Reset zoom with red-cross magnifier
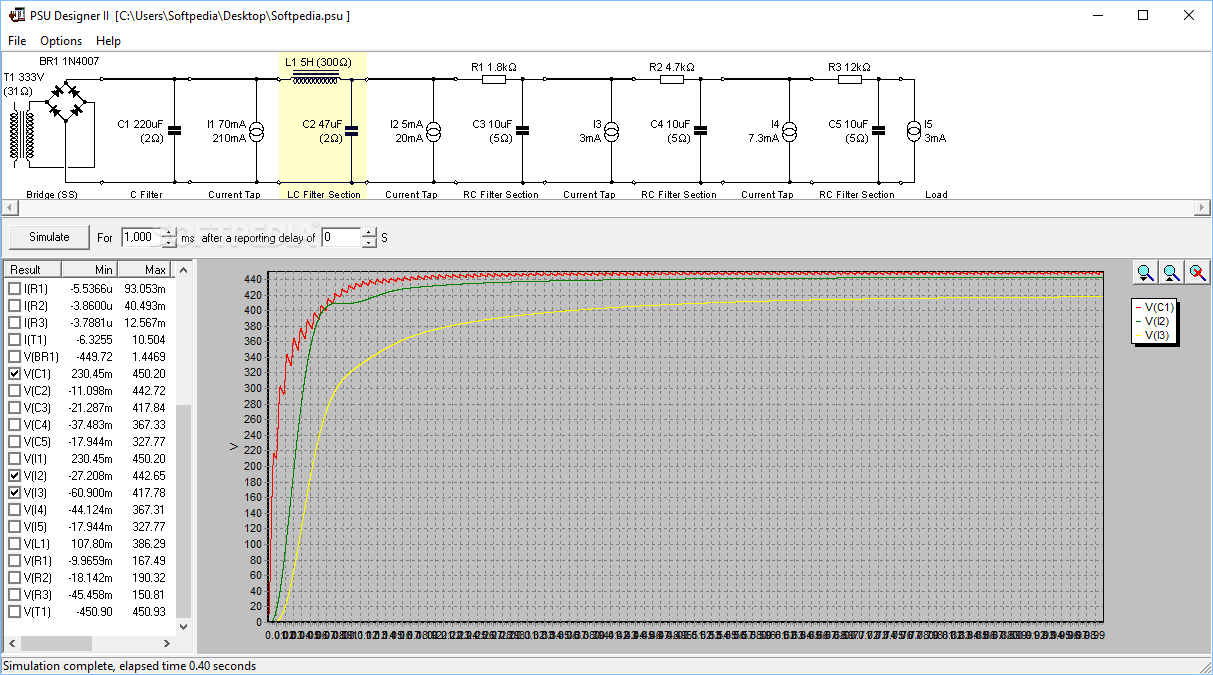This screenshot has height=675, width=1213. 1197,272
